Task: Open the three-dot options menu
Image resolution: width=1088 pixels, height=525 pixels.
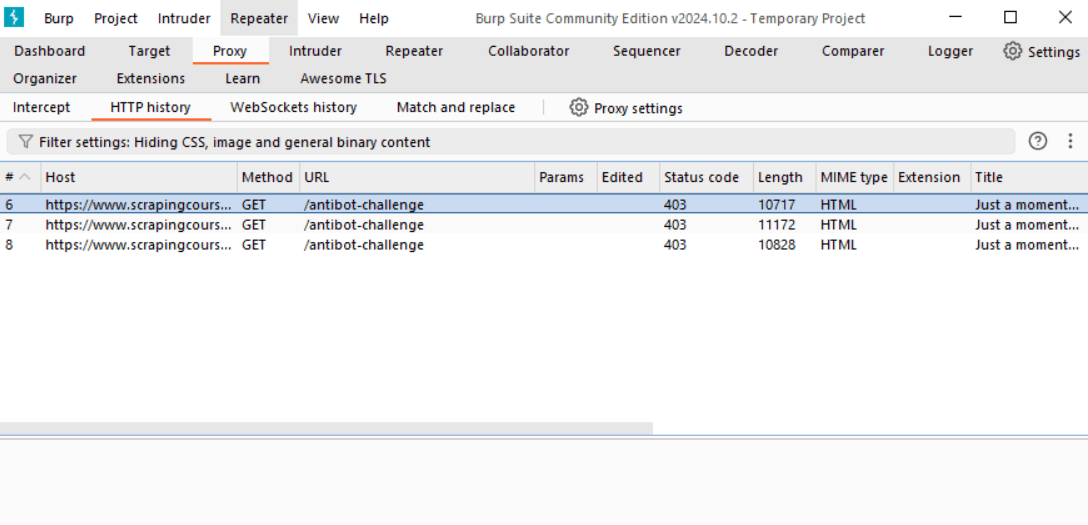Action: tap(1070, 141)
